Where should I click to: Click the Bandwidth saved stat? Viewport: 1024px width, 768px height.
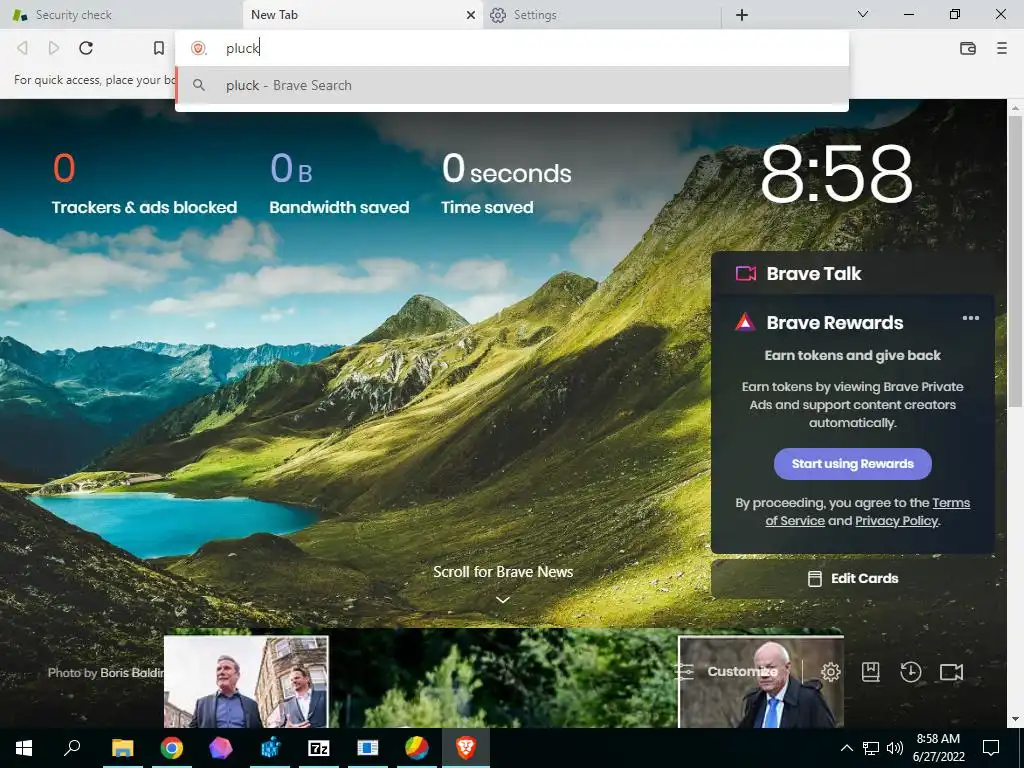pyautogui.click(x=340, y=184)
